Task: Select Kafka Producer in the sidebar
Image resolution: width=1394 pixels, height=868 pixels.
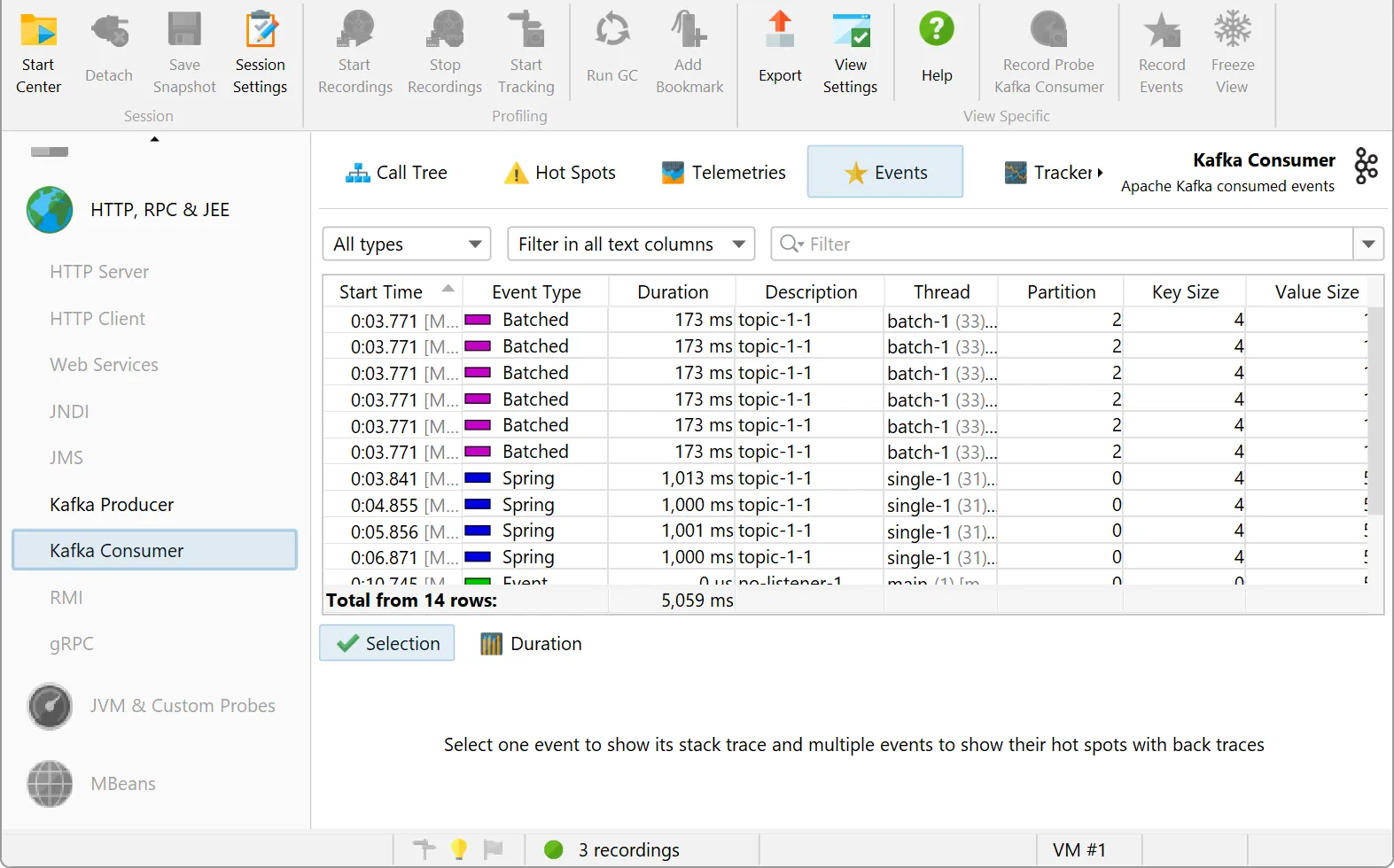Action: click(x=112, y=505)
